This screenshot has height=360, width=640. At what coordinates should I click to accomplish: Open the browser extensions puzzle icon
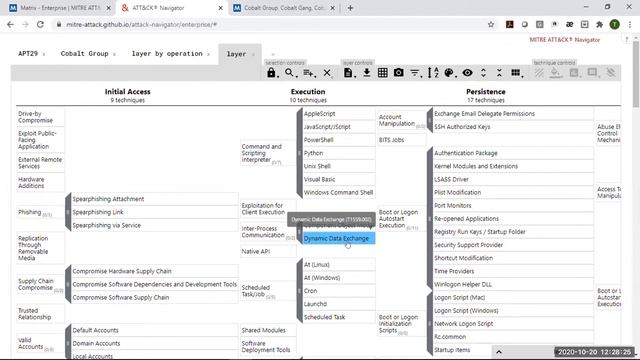coord(599,24)
